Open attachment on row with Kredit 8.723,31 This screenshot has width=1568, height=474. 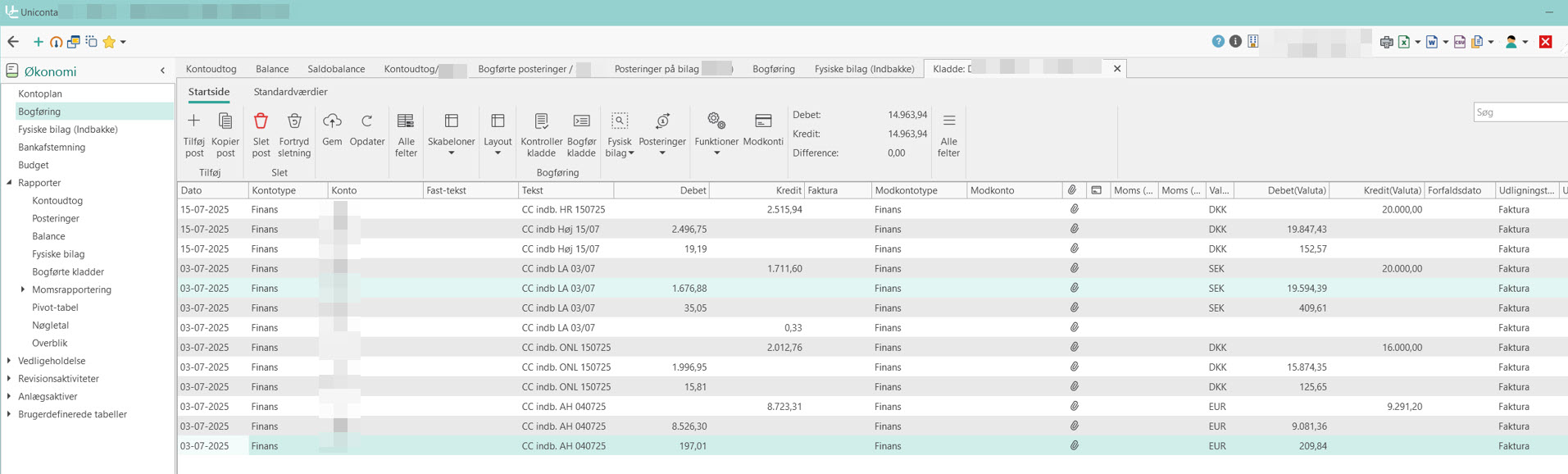click(1074, 406)
